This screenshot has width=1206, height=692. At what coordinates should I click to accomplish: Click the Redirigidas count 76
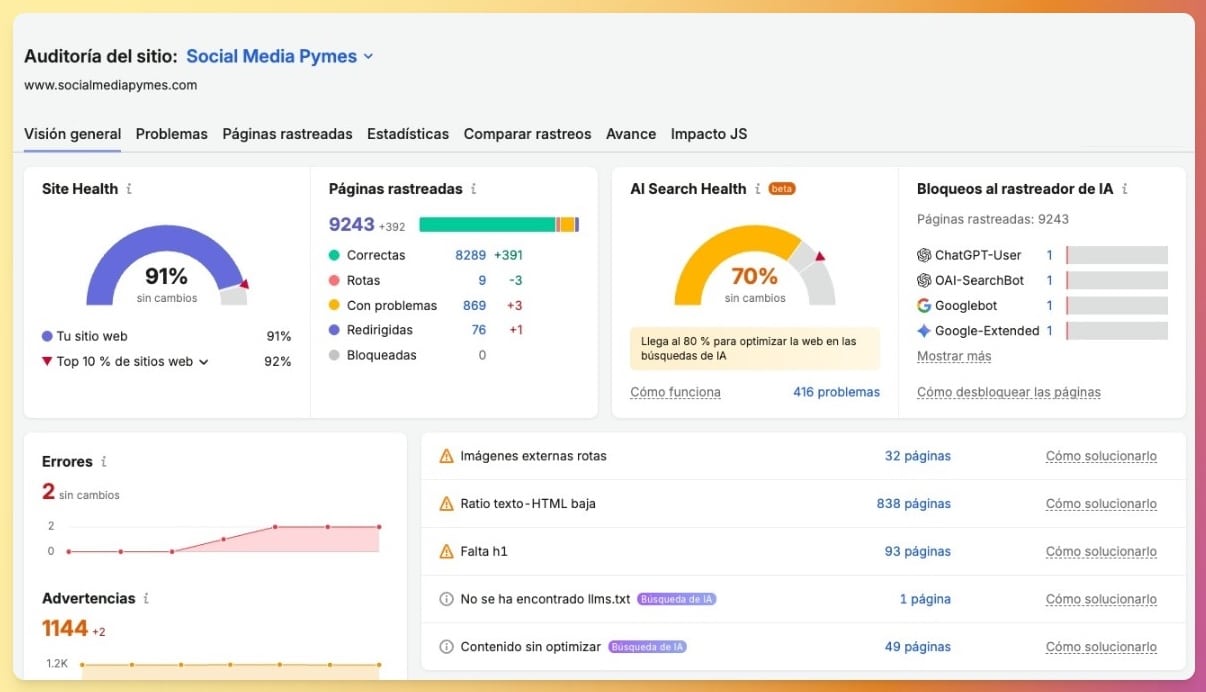(x=479, y=330)
